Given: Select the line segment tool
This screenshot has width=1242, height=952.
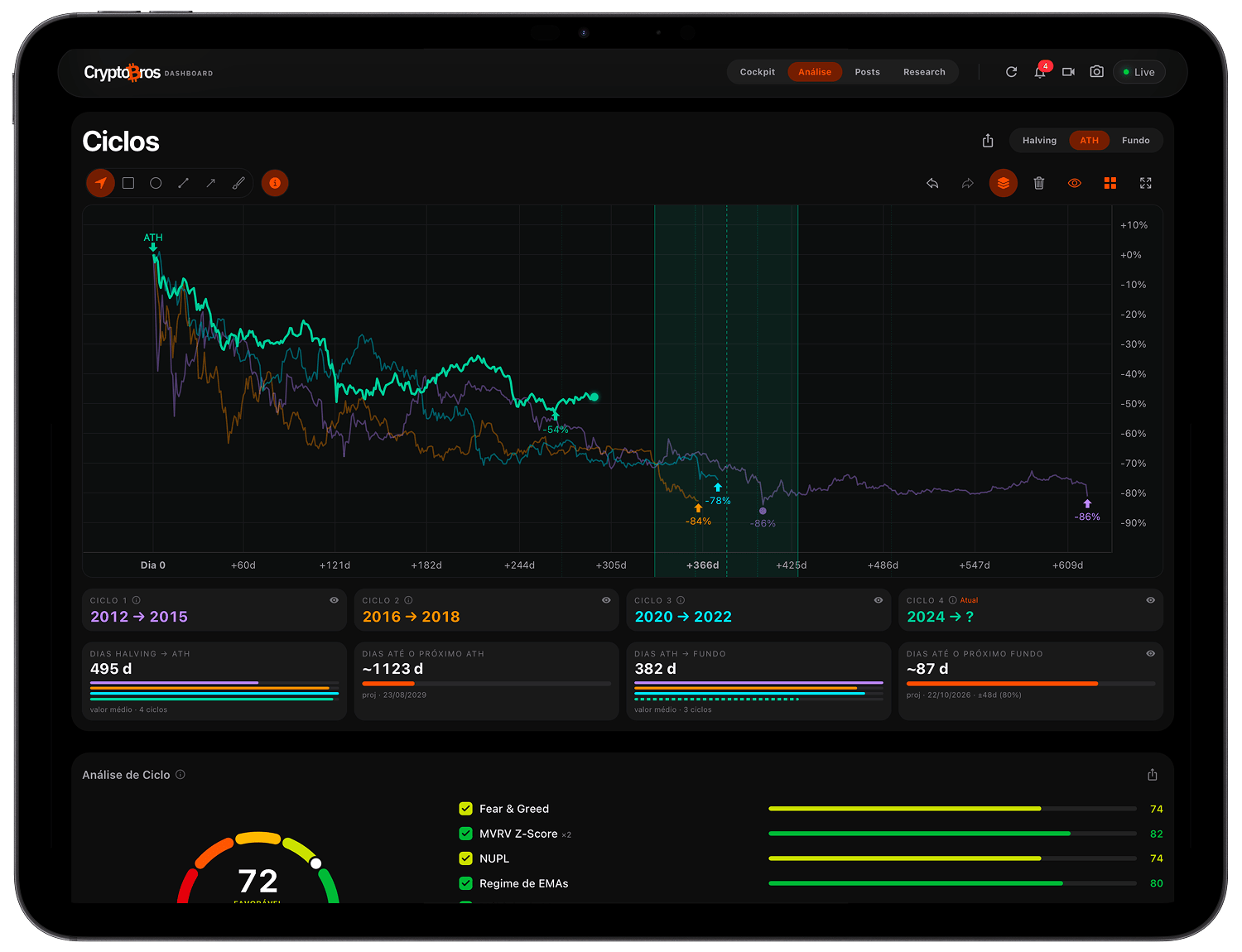Looking at the screenshot, I should coord(183,183).
